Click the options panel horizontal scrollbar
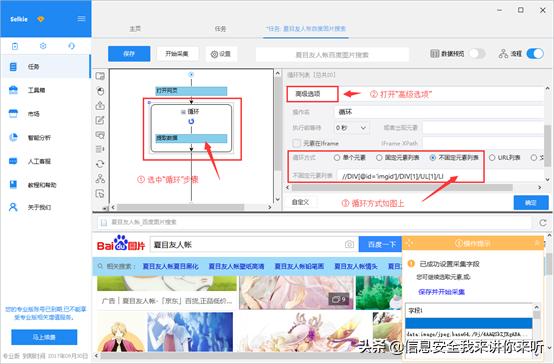 coord(402,187)
